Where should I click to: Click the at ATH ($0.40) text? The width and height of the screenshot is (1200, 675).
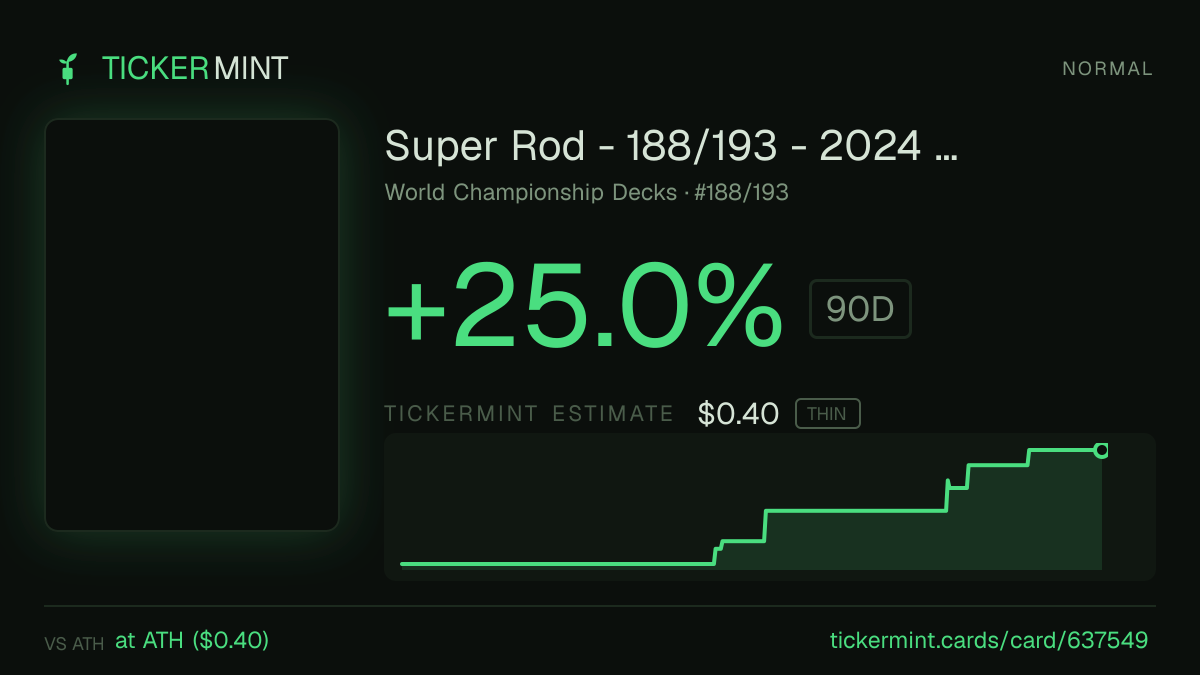coord(192,641)
